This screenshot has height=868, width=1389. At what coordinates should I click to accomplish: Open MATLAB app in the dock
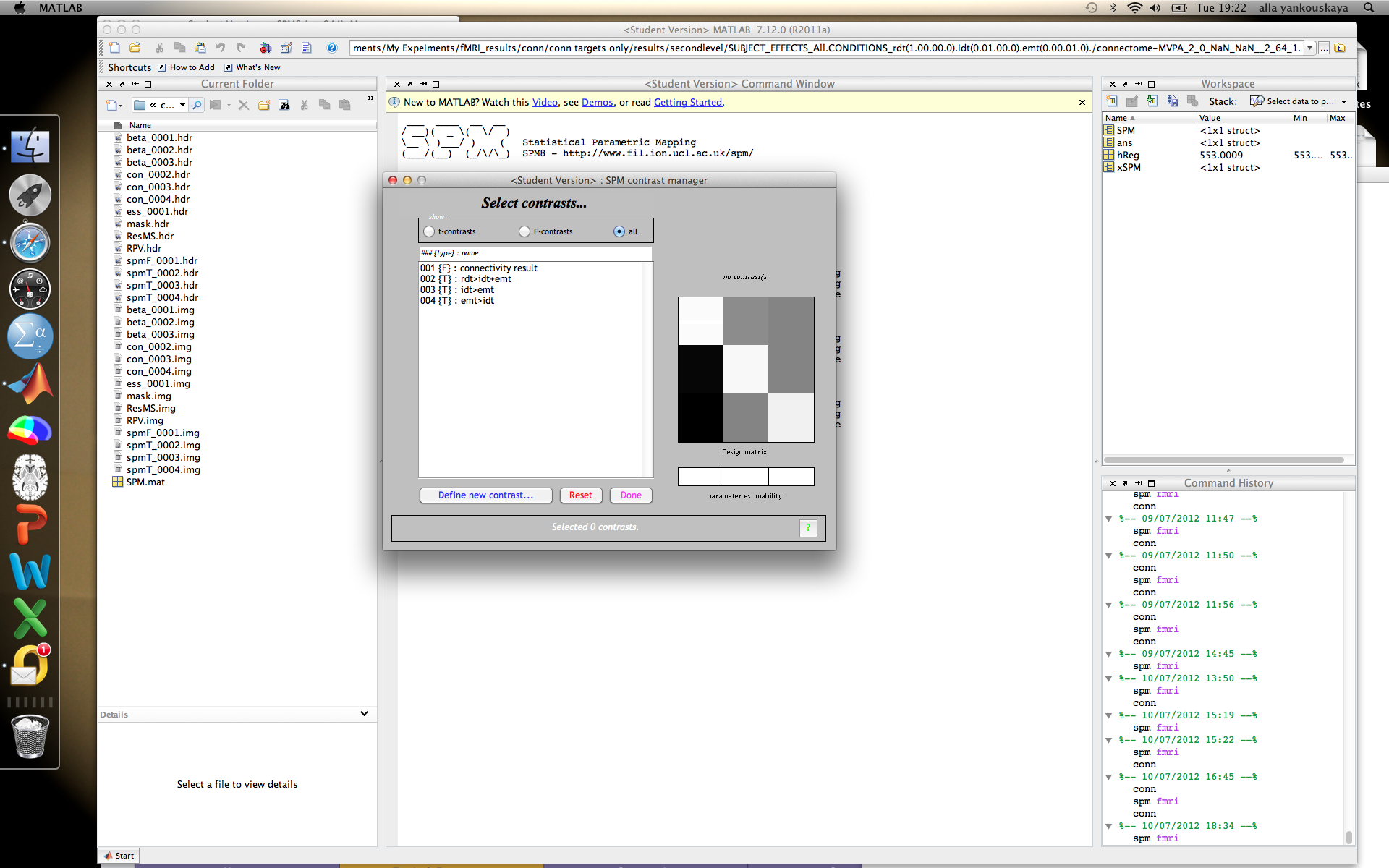30,383
